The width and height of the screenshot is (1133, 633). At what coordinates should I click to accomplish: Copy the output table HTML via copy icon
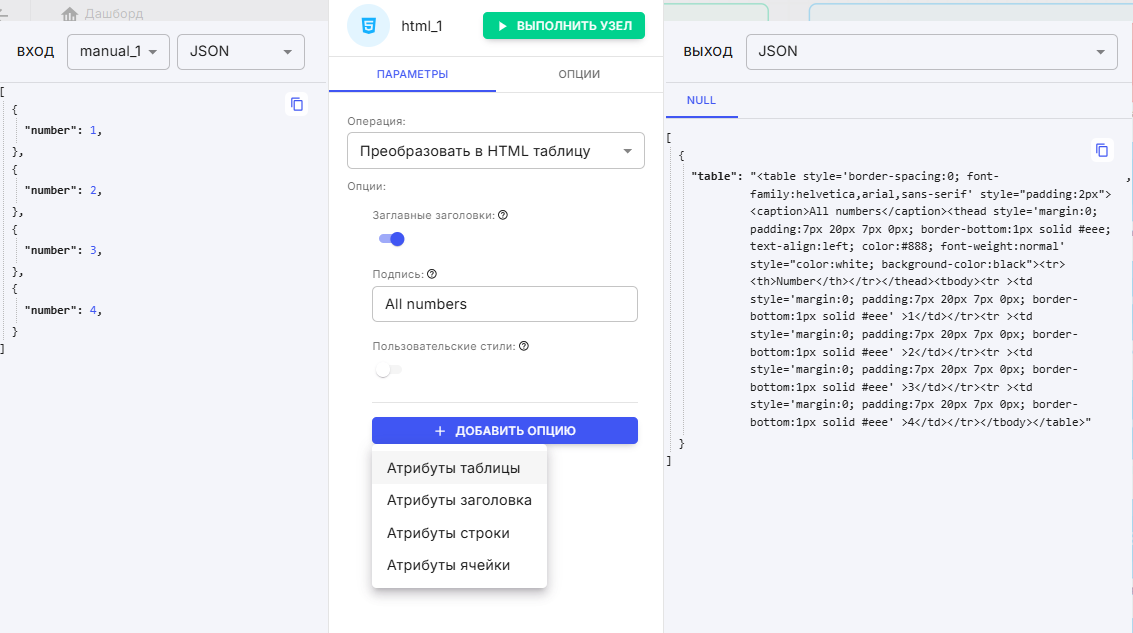pos(1102,149)
